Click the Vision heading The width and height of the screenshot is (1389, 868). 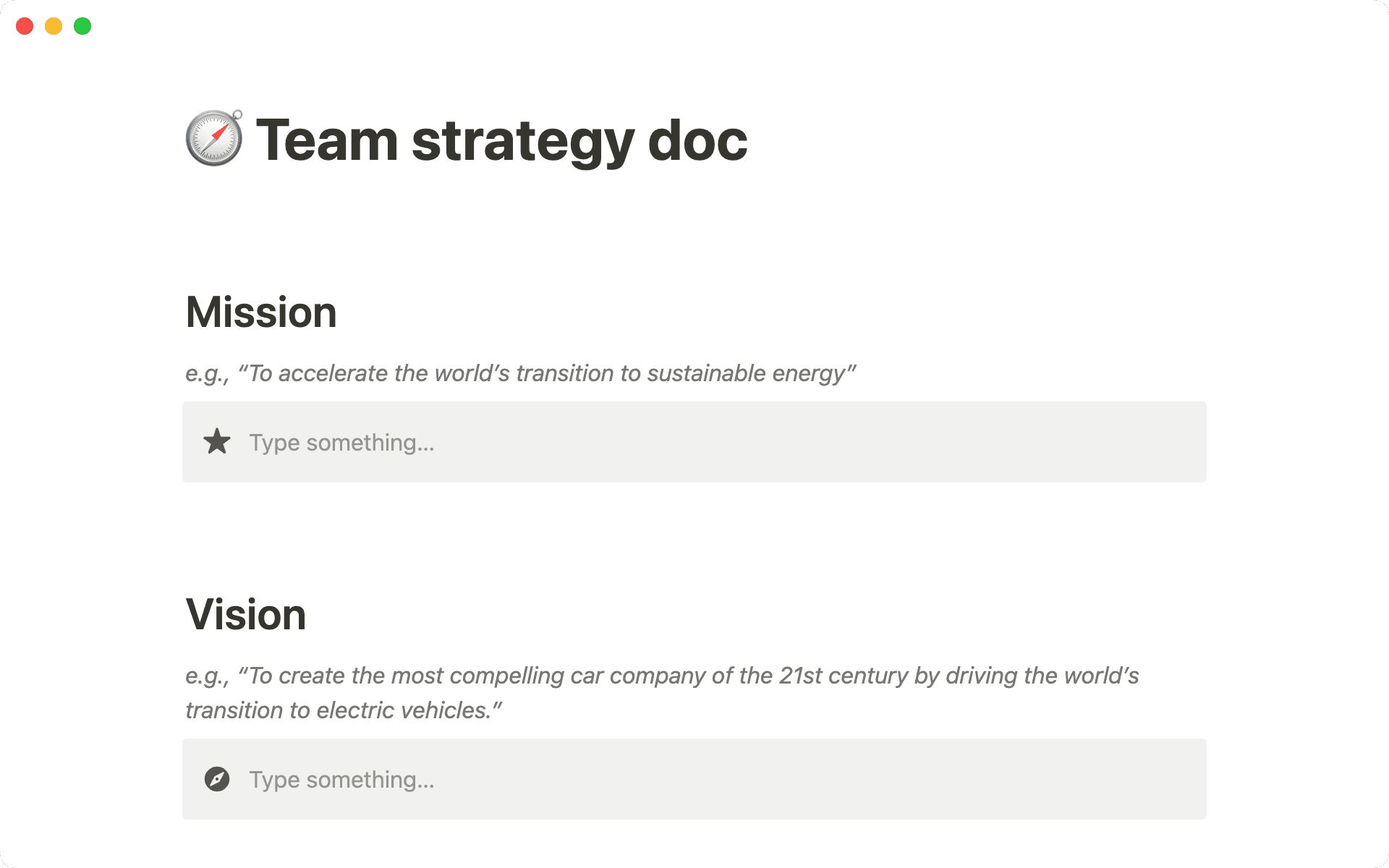[x=245, y=614]
